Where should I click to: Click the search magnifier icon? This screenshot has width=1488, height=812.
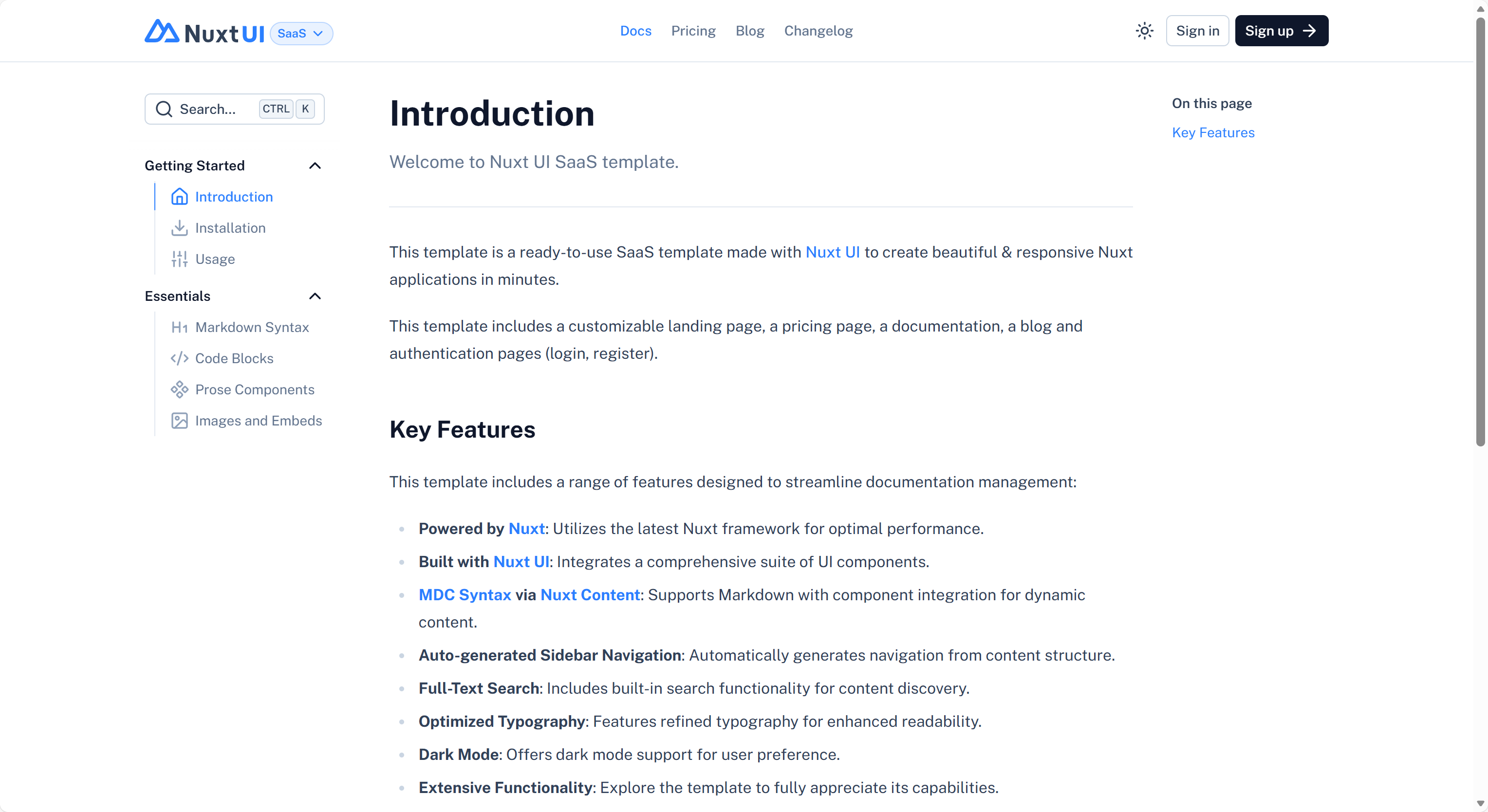click(x=164, y=109)
